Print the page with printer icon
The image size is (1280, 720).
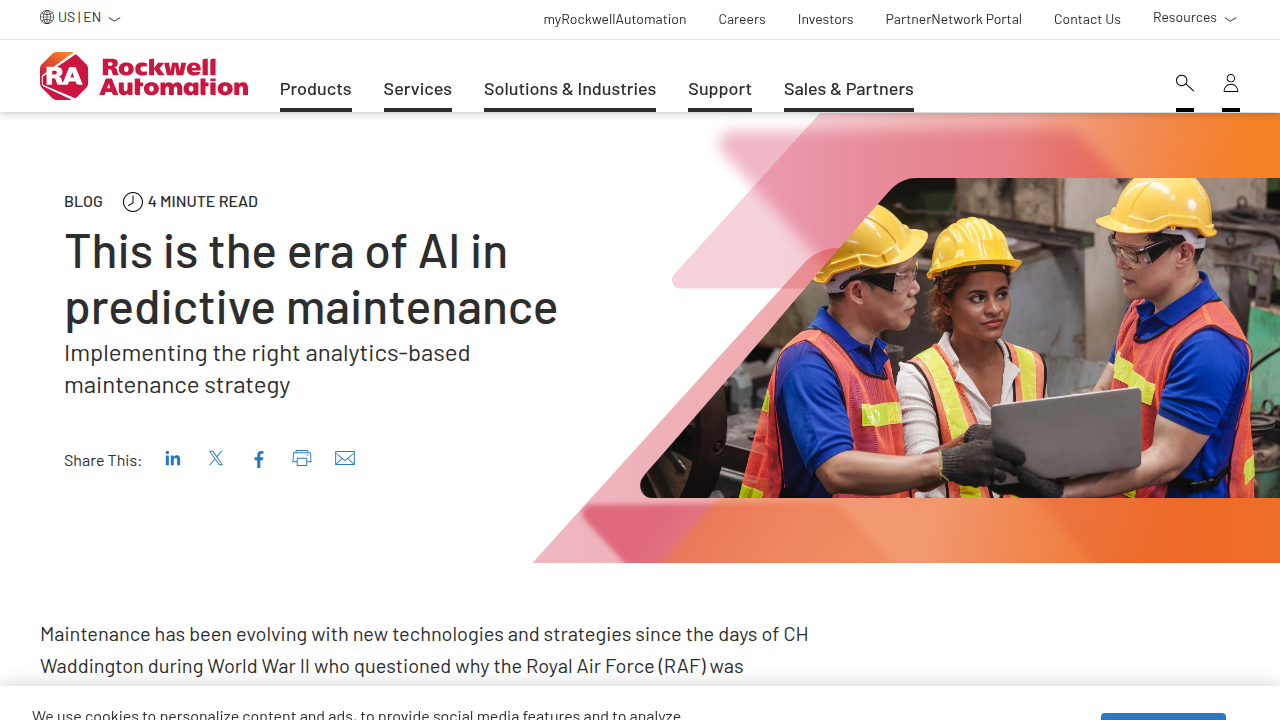(302, 458)
